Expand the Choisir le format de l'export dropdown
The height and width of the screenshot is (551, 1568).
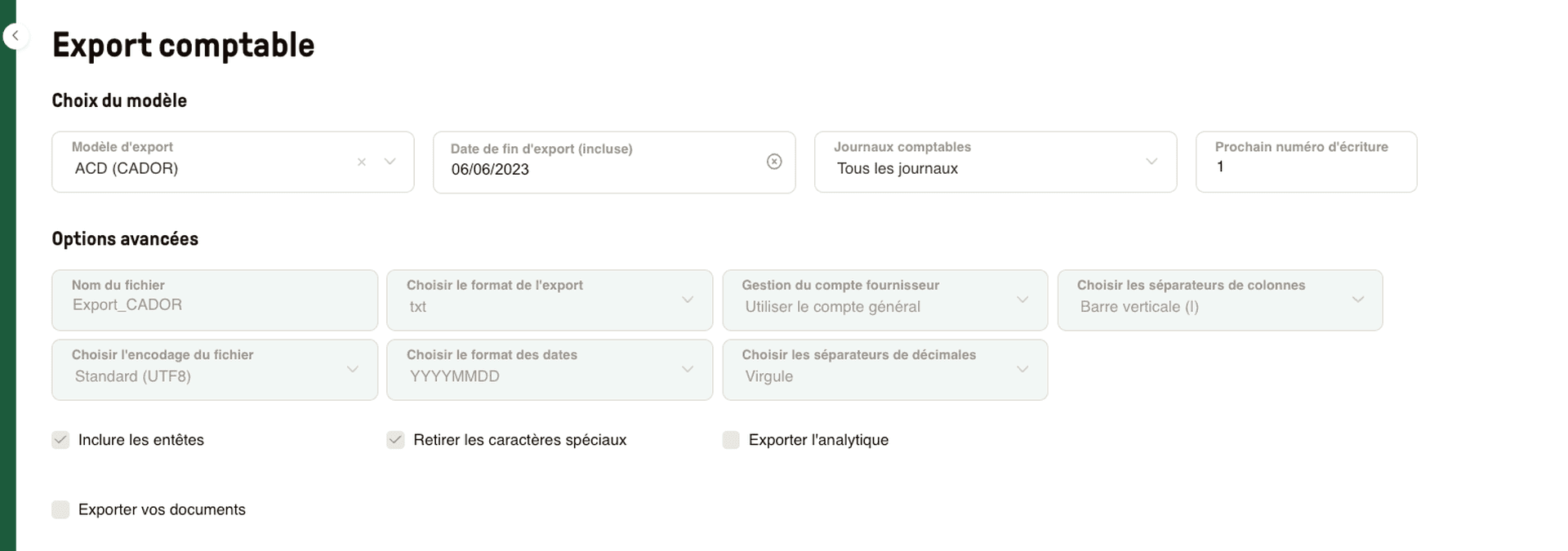pyautogui.click(x=687, y=300)
